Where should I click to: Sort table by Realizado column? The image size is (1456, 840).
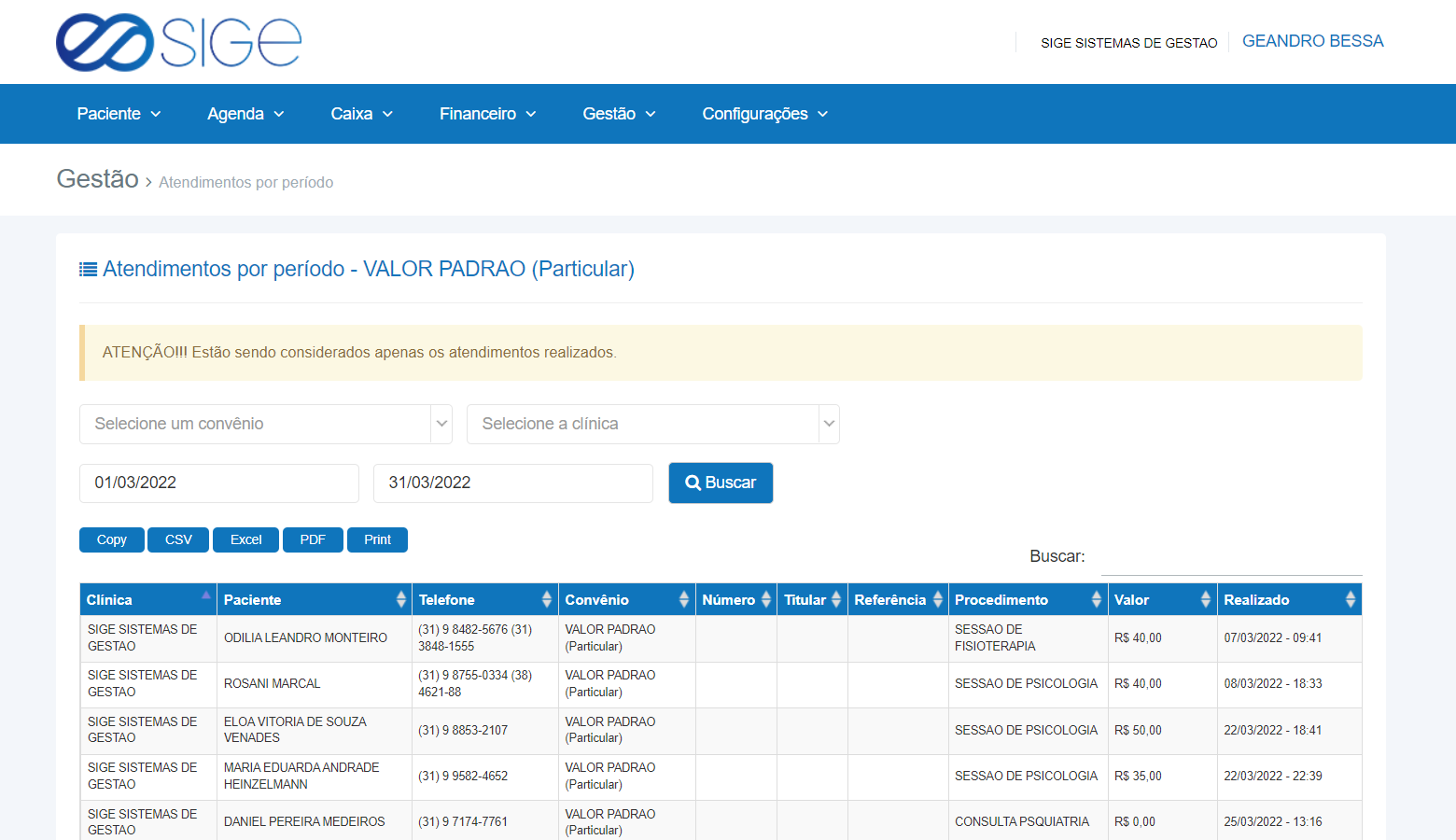(x=1290, y=599)
